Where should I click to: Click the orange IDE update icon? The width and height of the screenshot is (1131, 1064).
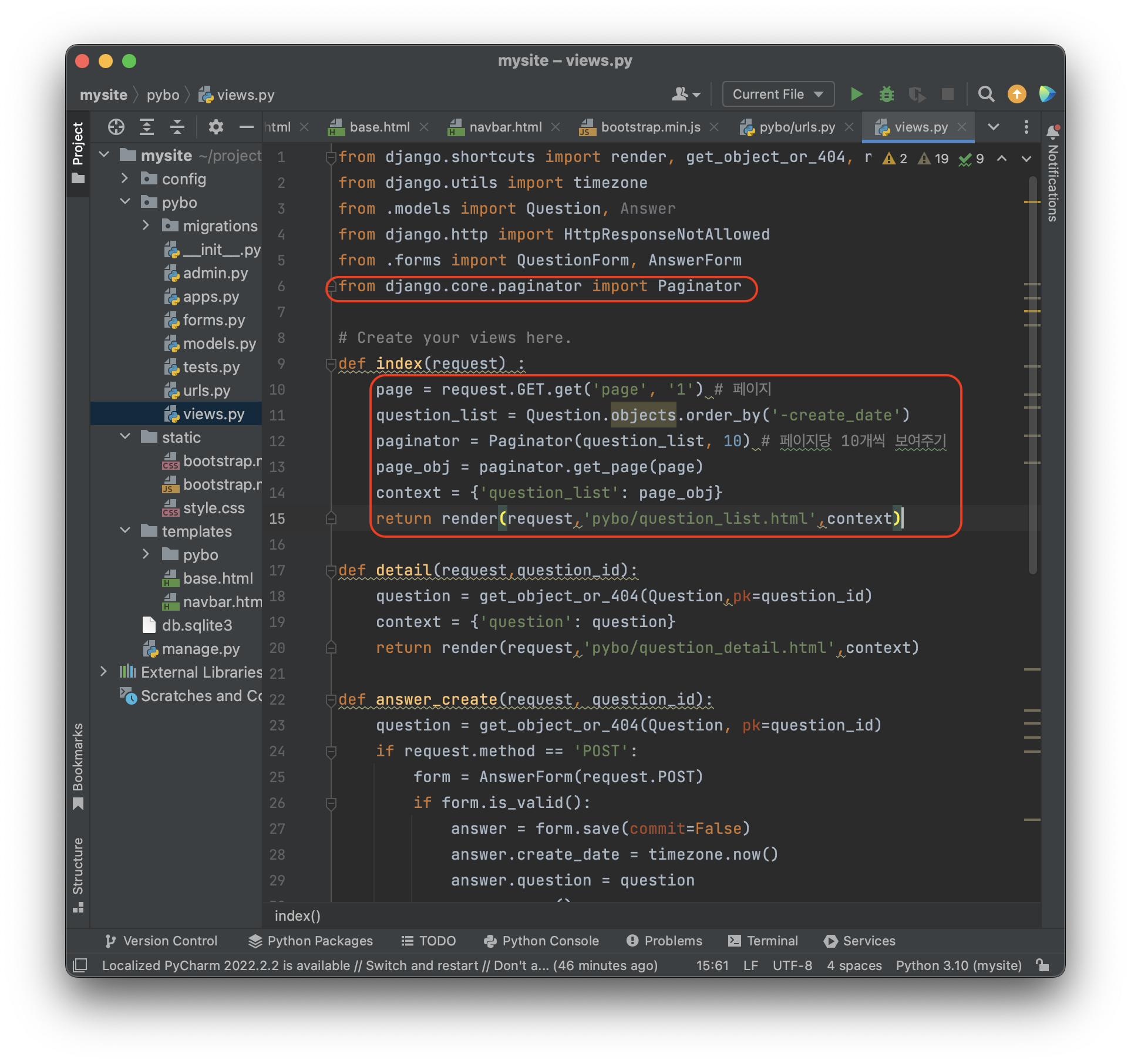coord(1016,94)
